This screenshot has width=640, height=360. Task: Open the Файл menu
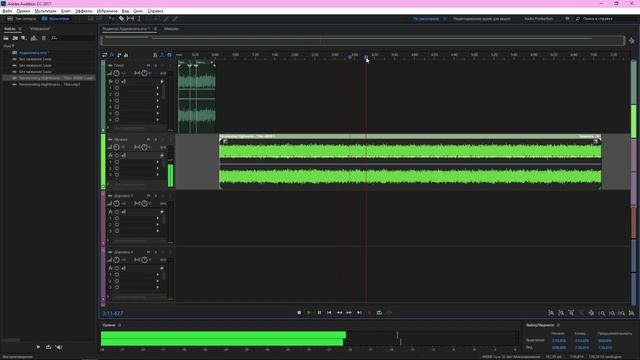click(7, 11)
